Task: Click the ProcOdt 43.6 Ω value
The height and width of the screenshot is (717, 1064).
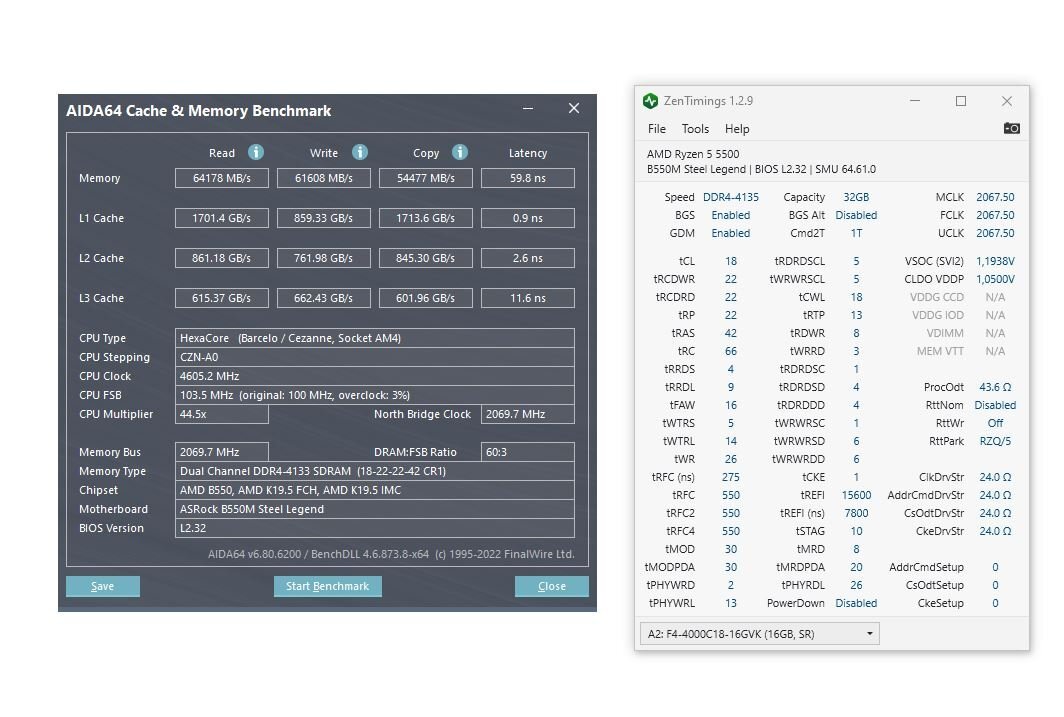Action: [995, 387]
